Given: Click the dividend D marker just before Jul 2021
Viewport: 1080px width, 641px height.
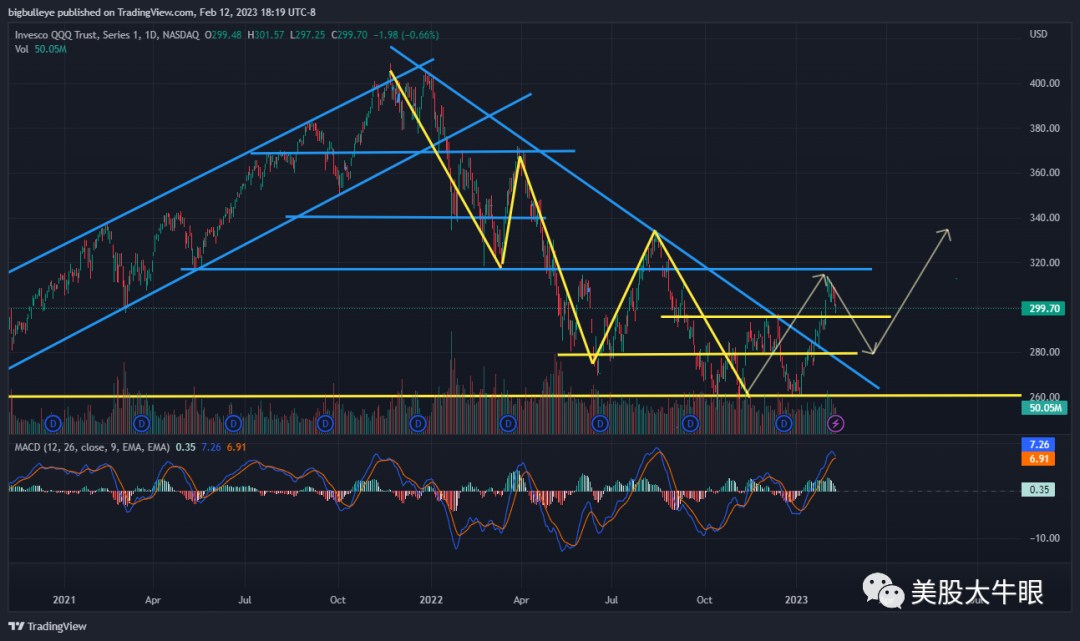Looking at the screenshot, I should pos(233,423).
